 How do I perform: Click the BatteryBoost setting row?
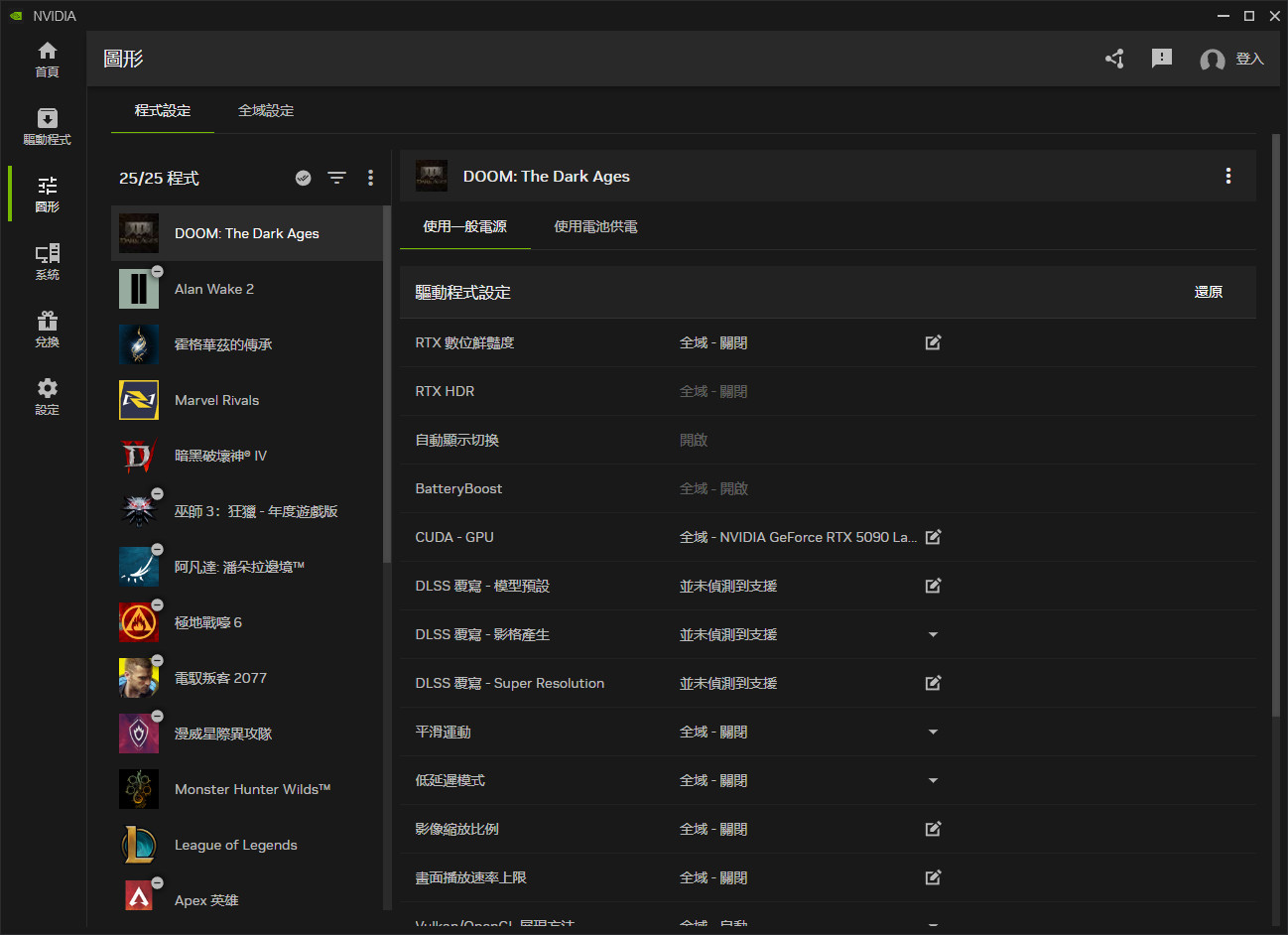coord(828,488)
